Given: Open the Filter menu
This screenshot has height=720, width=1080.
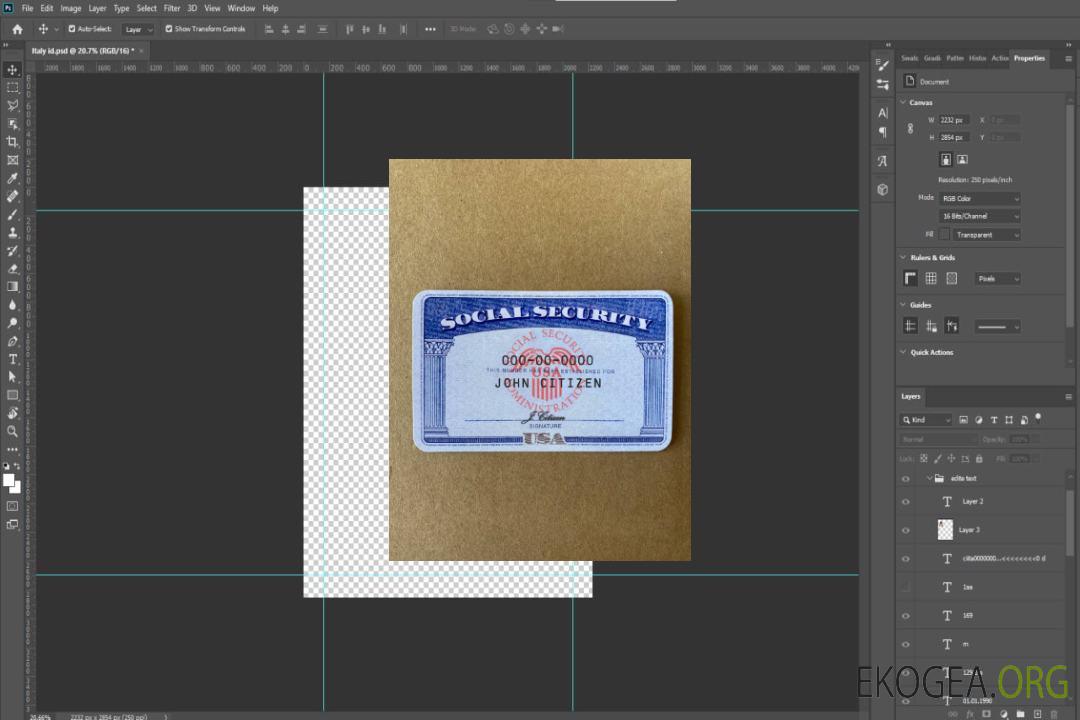Looking at the screenshot, I should 172,8.
